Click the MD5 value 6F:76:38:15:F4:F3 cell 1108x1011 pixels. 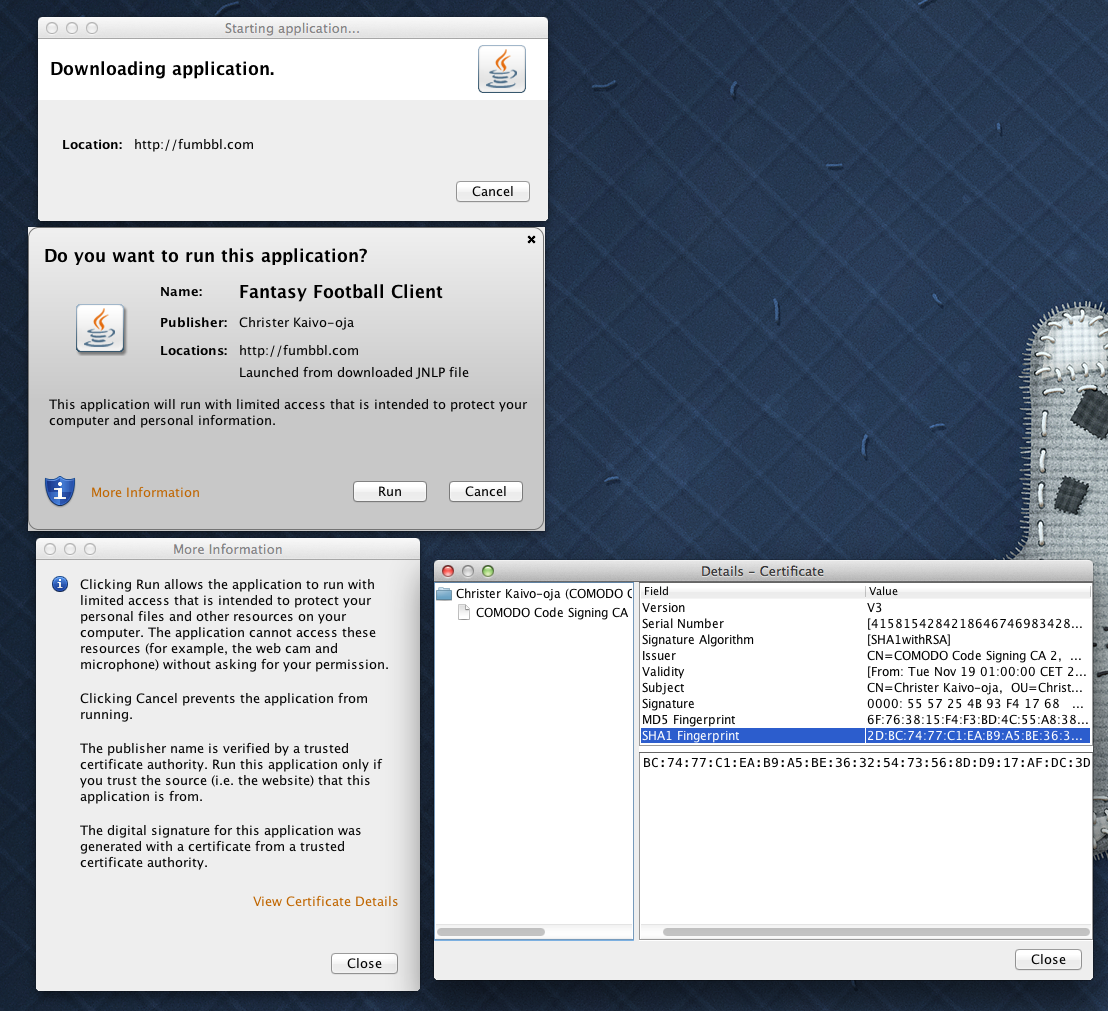pyautogui.click(x=978, y=720)
